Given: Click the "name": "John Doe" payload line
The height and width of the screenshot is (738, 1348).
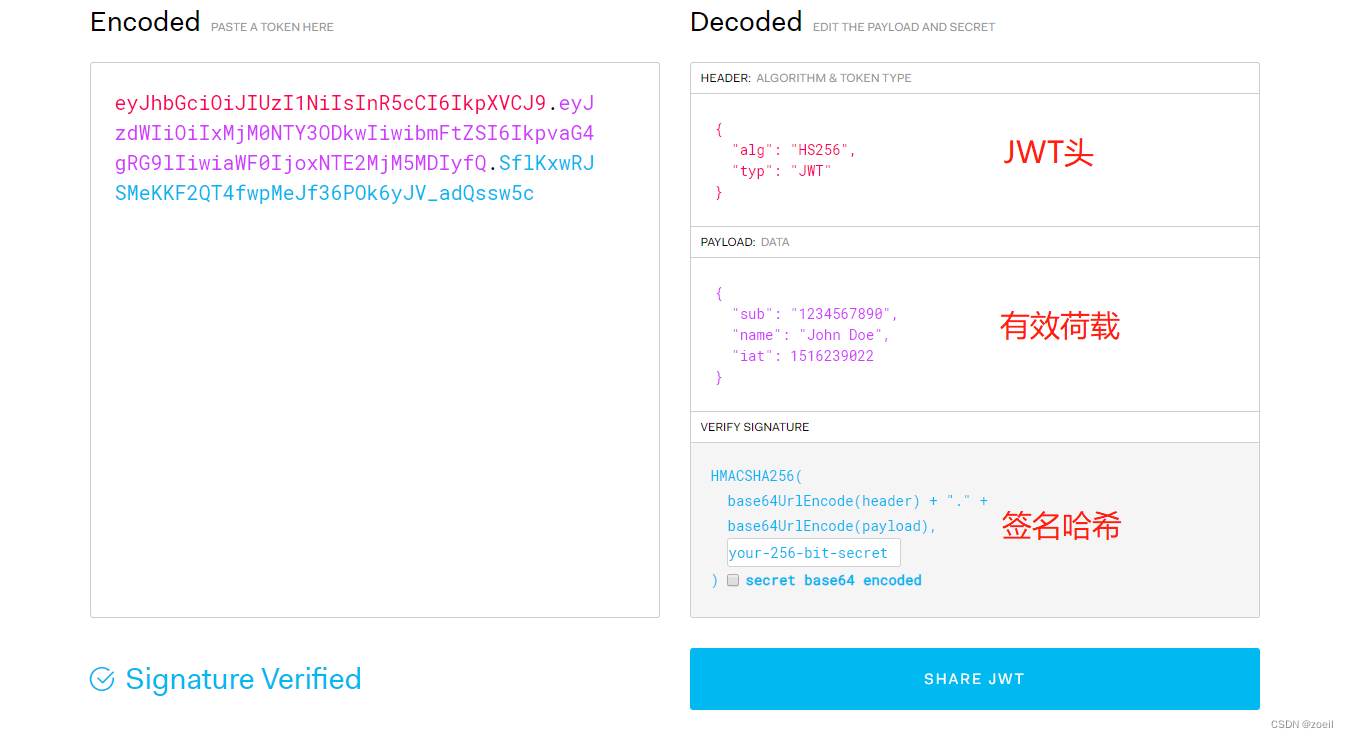Looking at the screenshot, I should (x=811, y=335).
